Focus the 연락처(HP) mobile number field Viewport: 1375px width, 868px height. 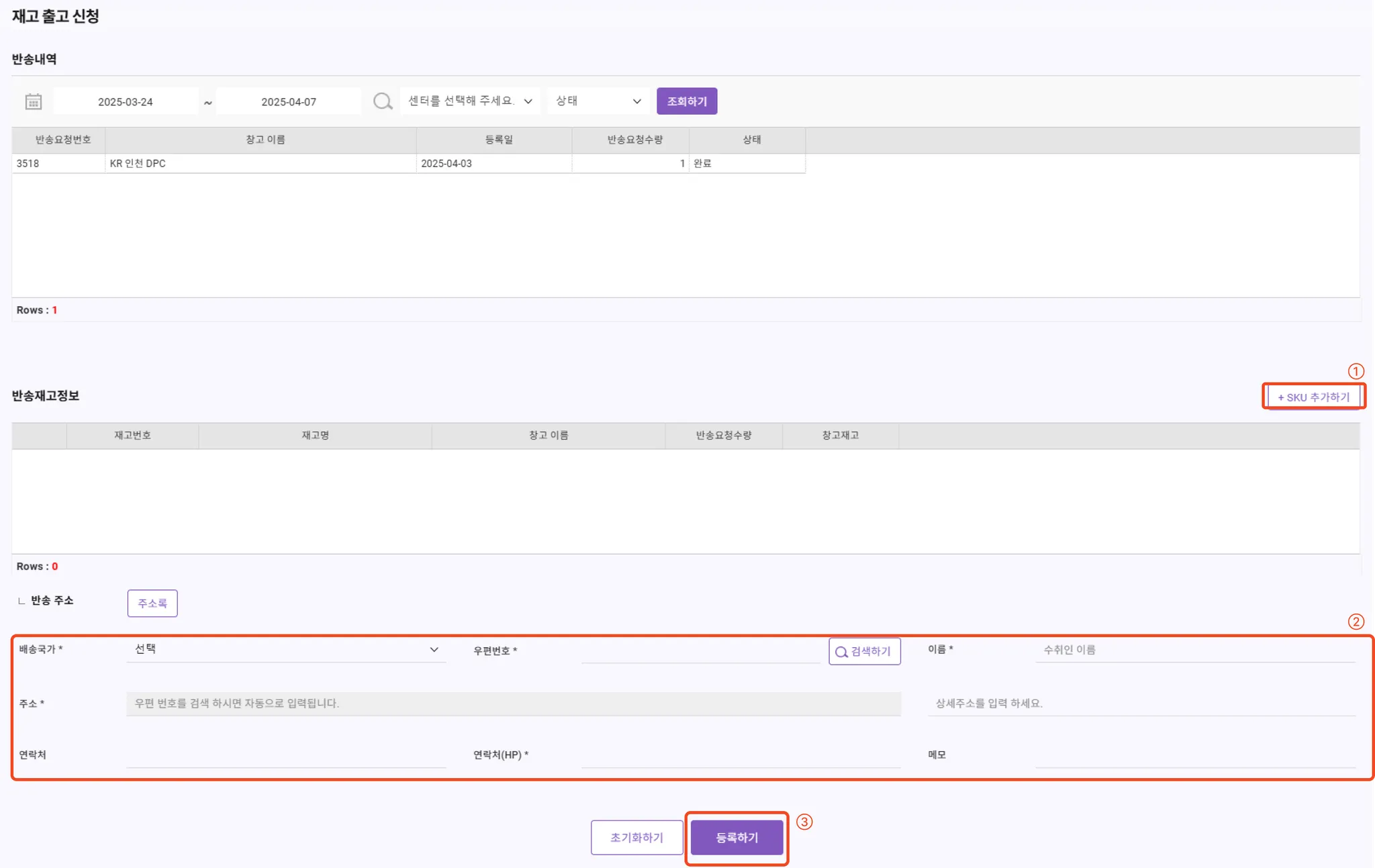tap(741, 755)
